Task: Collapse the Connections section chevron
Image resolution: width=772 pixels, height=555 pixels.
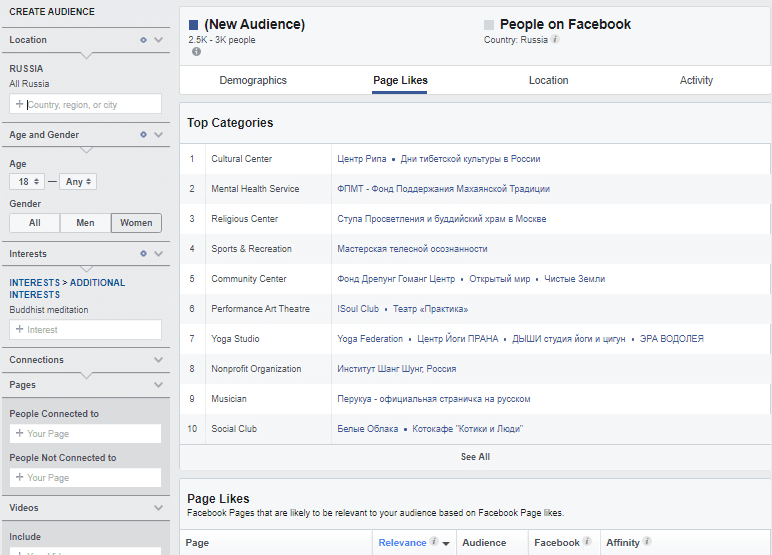Action: point(159,359)
